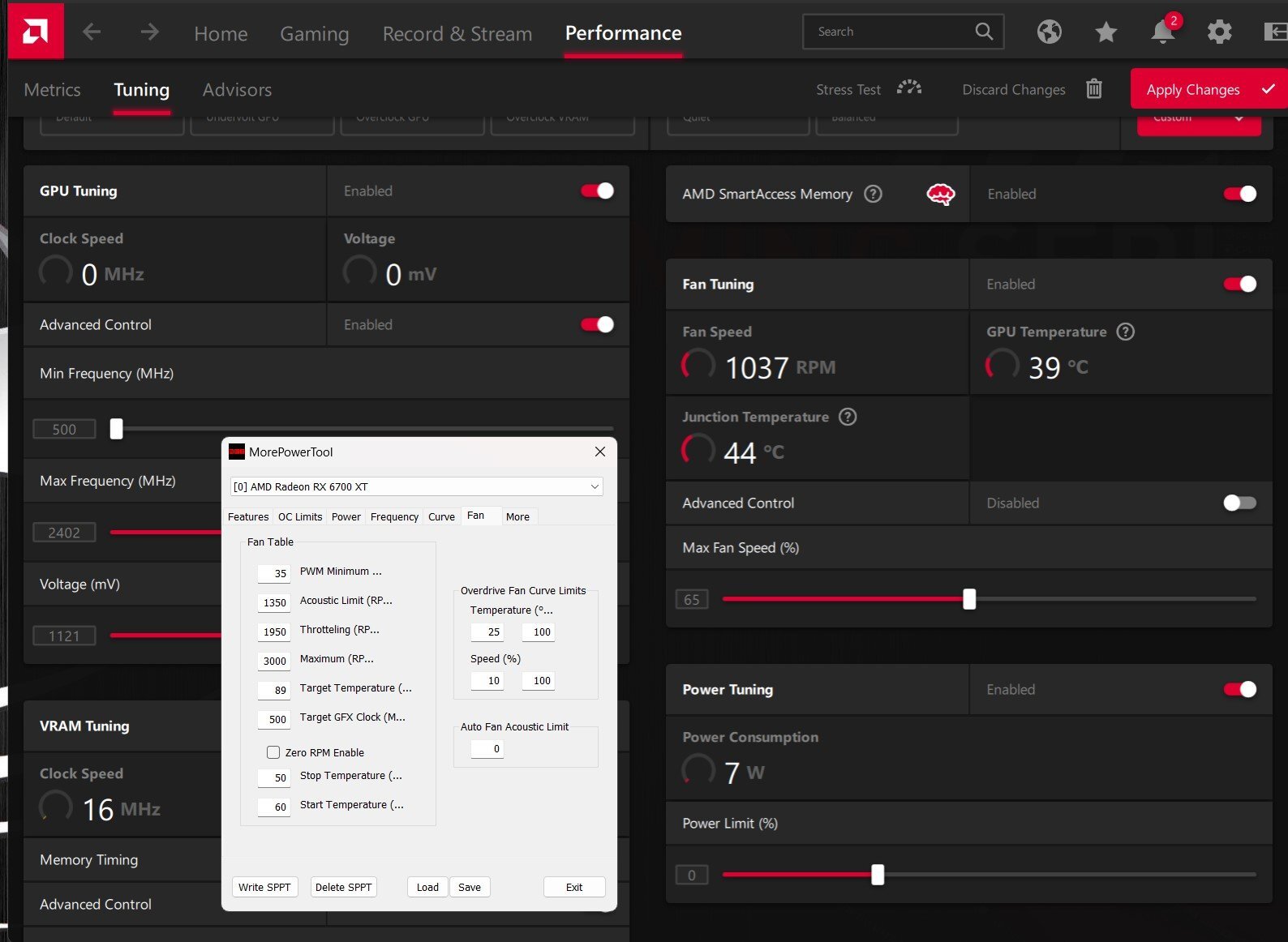Open Frequency tab in MorePowerTool
The width and height of the screenshot is (1288, 942).
click(394, 516)
